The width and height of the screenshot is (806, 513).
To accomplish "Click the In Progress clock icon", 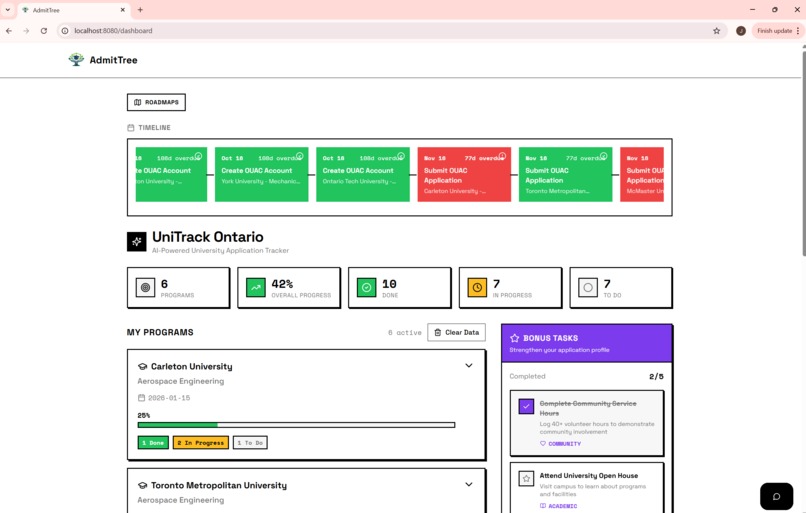I will click(x=477, y=288).
